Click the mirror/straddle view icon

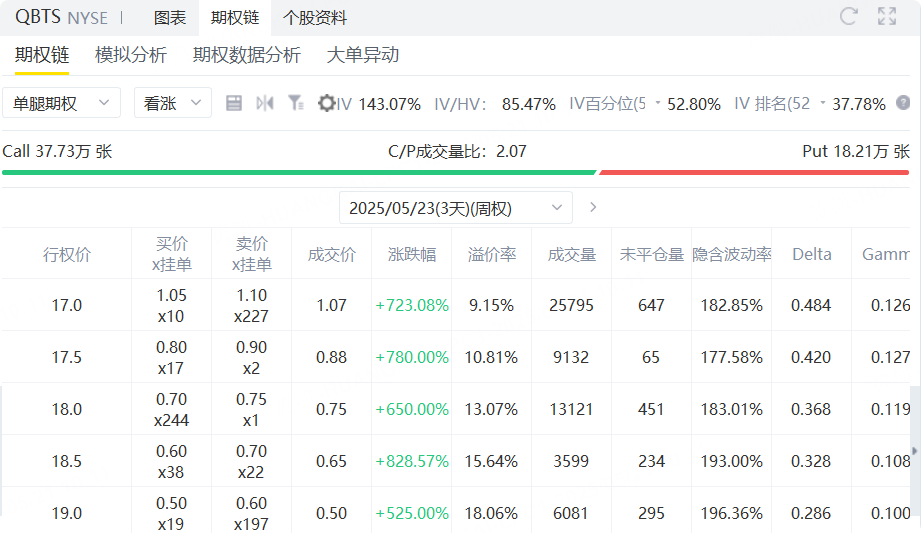[265, 103]
